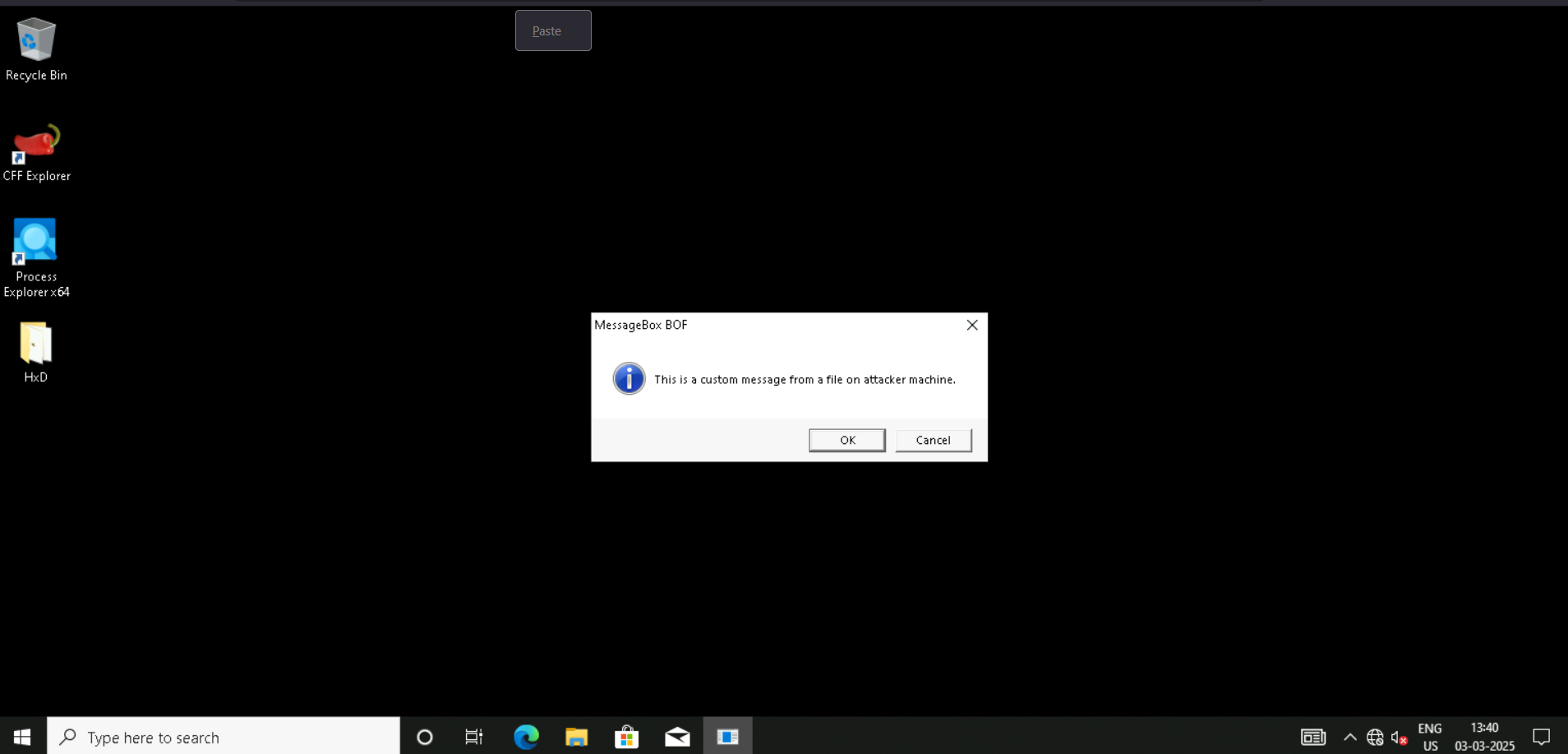Viewport: 1568px width, 754px height.
Task: Close the MessageBox BOF dialog
Action: (972, 325)
